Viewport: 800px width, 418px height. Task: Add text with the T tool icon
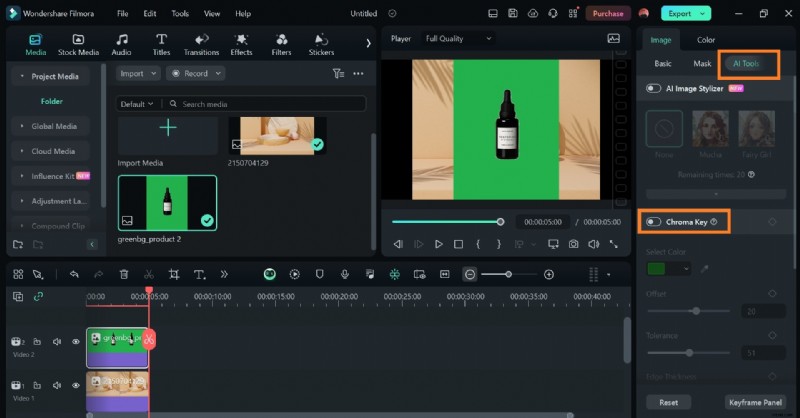pyautogui.click(x=199, y=275)
